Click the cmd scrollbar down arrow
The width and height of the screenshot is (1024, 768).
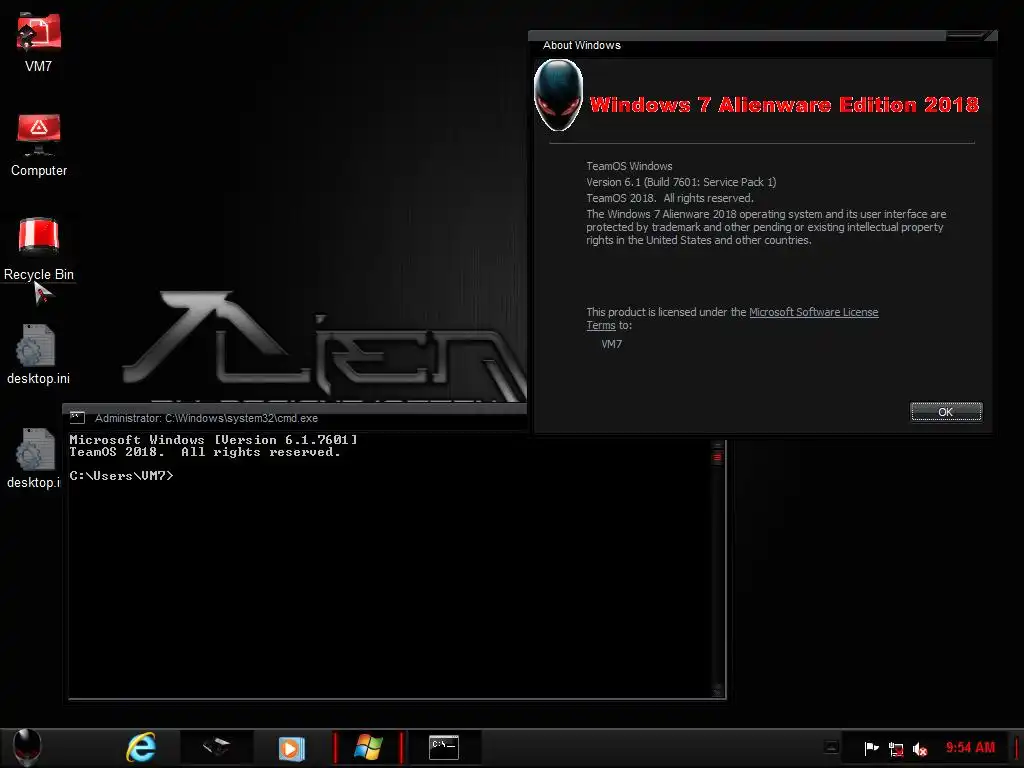coord(718,691)
